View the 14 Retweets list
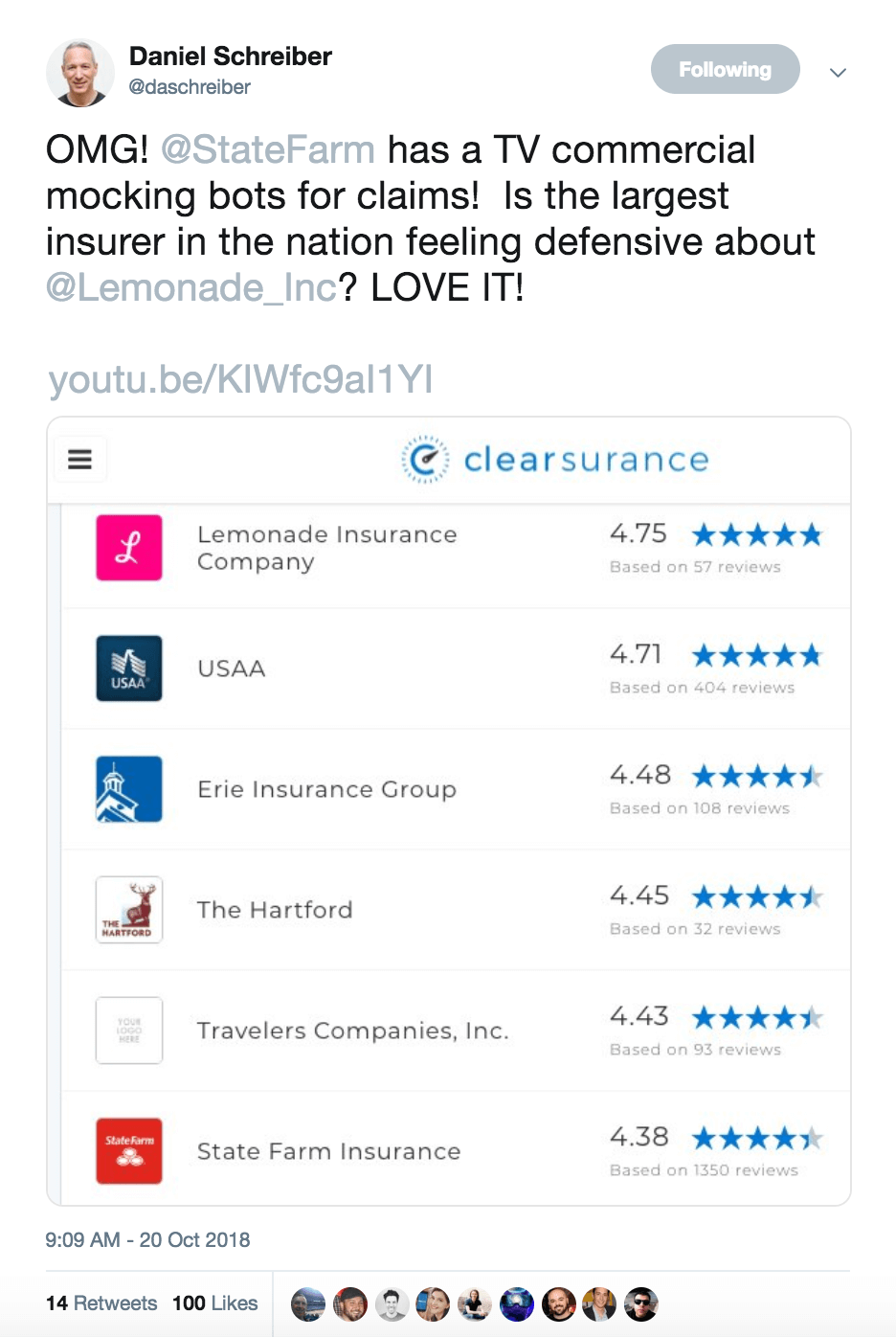Screen dimensions: 896x1337 pyautogui.click(x=101, y=1303)
